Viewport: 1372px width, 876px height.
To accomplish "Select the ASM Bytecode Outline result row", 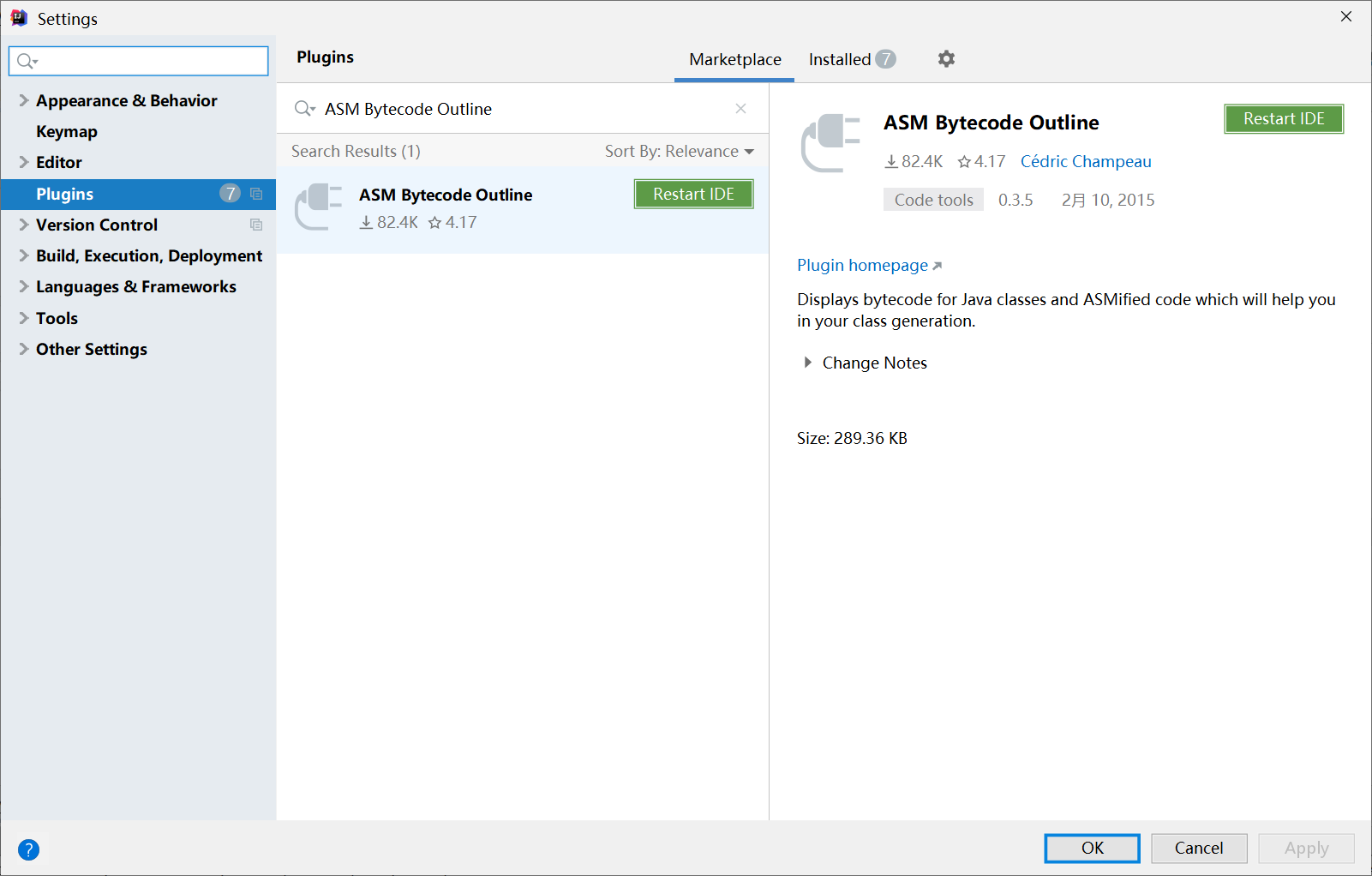I will point(523,210).
